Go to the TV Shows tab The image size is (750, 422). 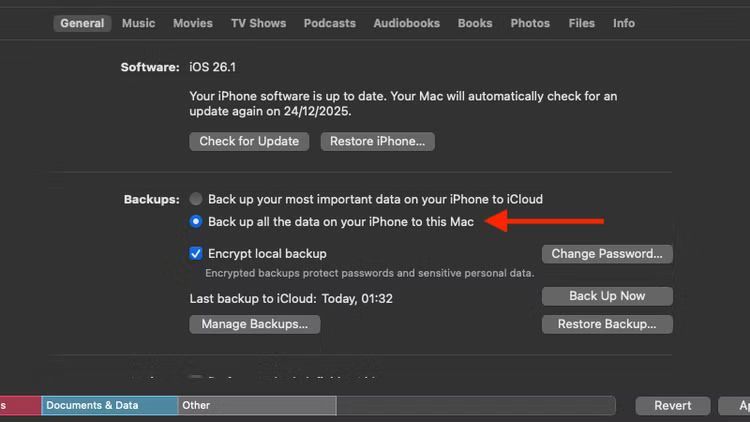[258, 23]
